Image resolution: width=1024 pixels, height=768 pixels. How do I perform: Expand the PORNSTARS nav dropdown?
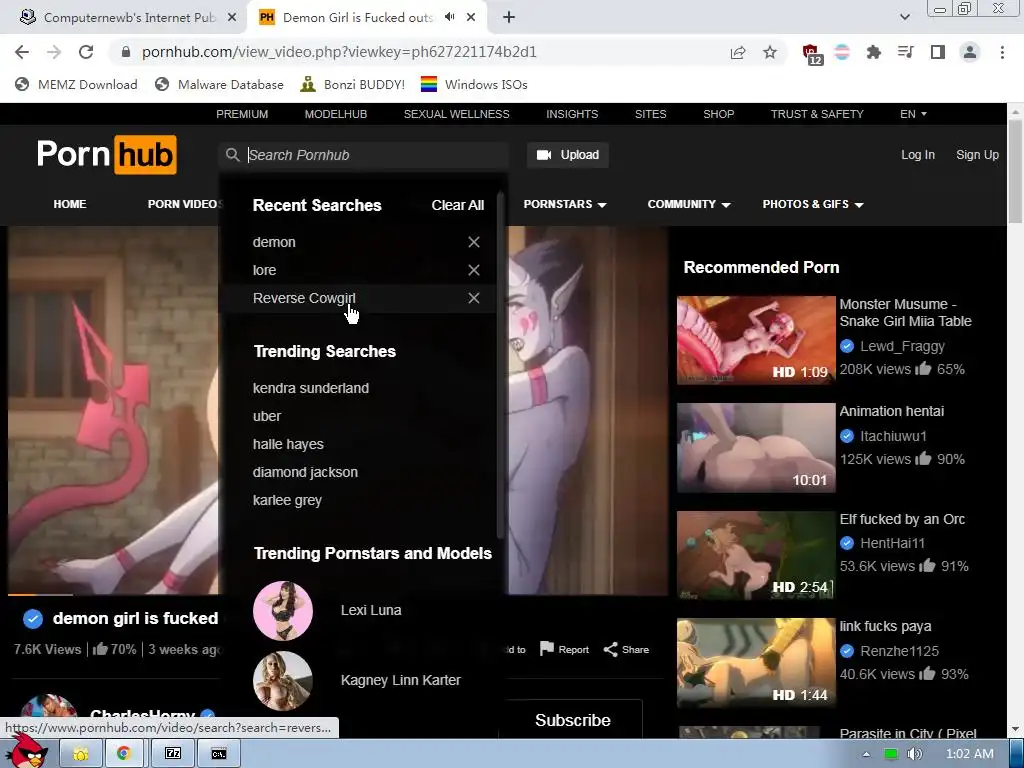(x=565, y=204)
